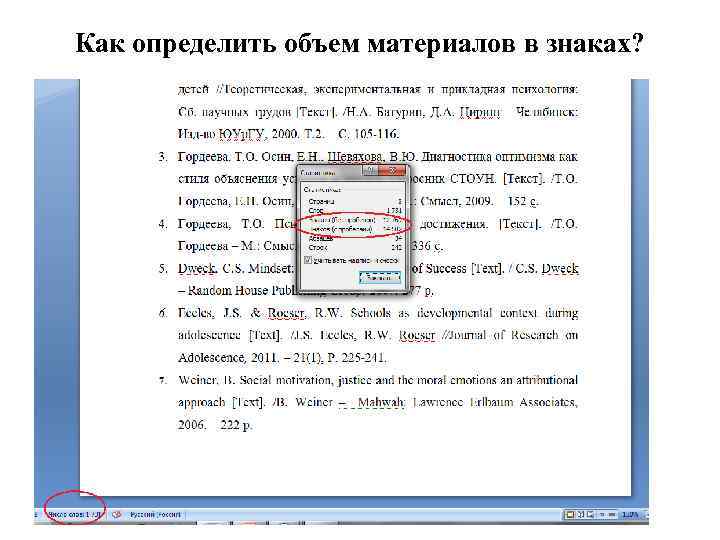
Task: Click the underlined word 'Dweck' in reference 5
Action: (x=197, y=269)
